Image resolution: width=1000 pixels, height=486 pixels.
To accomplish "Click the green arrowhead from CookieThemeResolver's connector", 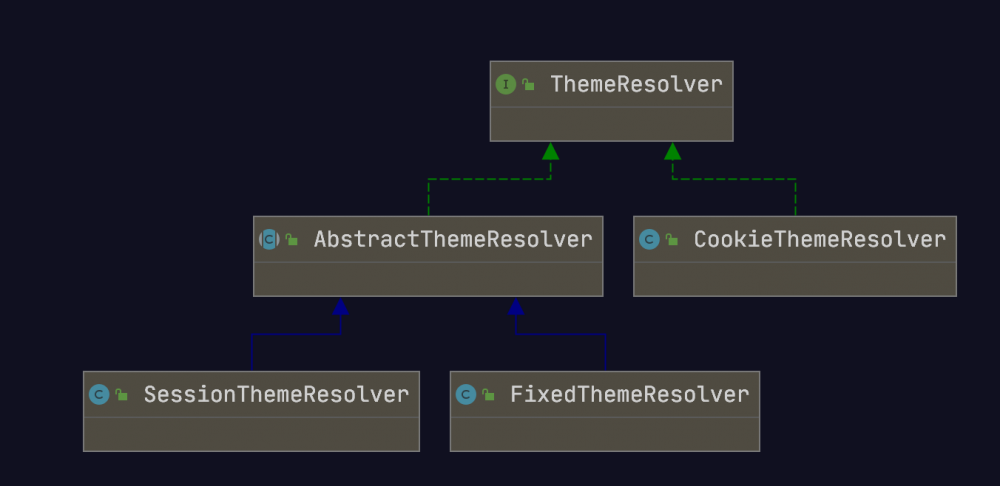I will click(673, 151).
